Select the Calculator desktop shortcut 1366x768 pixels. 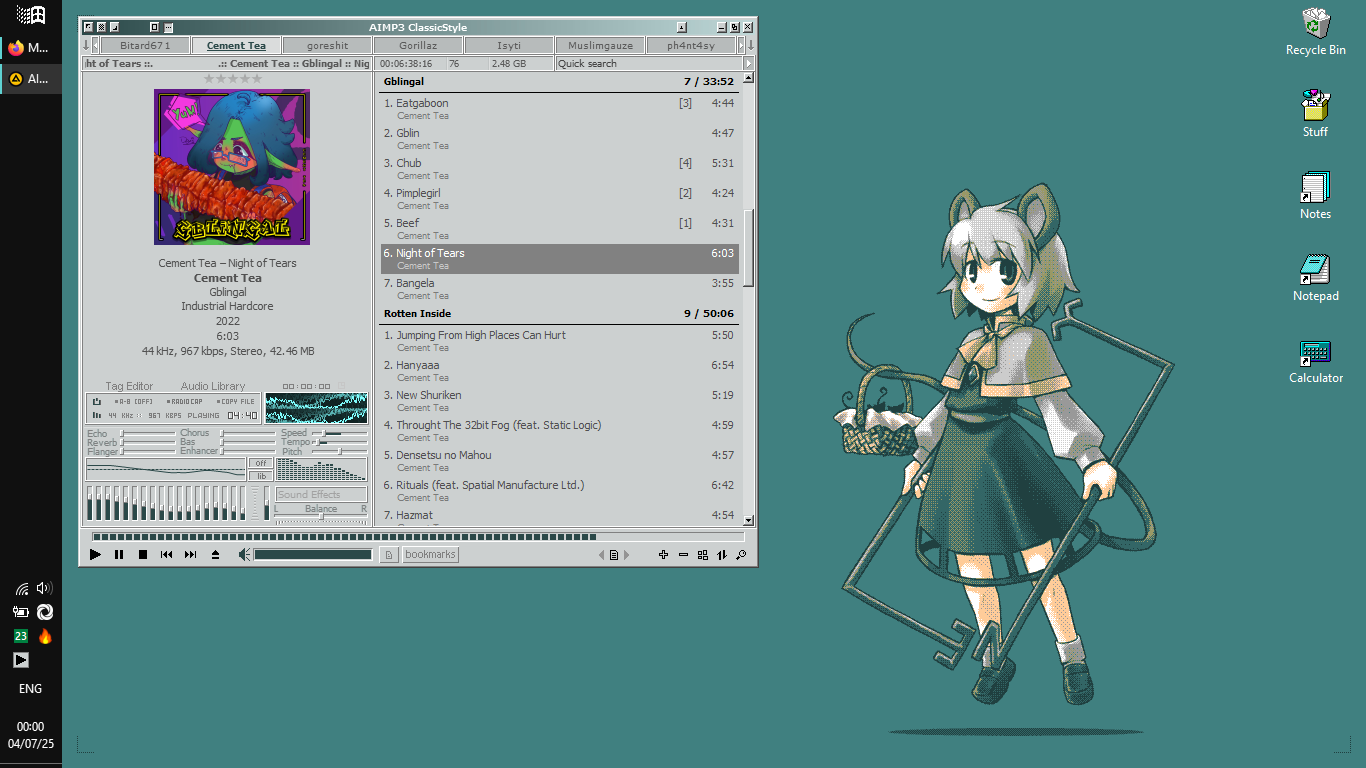(1315, 359)
